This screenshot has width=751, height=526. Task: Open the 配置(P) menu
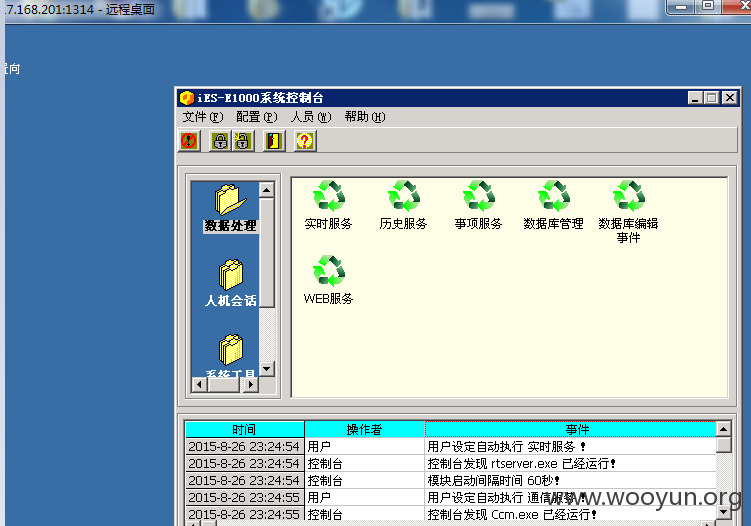click(x=257, y=117)
